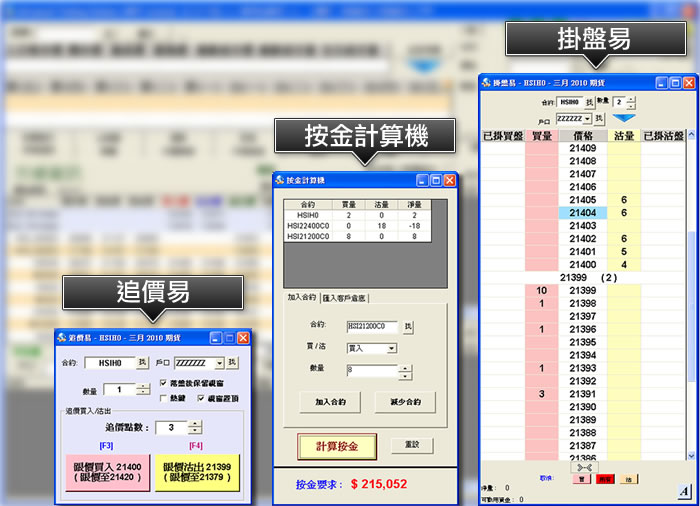
Task: Select the 加入合約 tab in 按金計算機
Action: pyautogui.click(x=302, y=298)
